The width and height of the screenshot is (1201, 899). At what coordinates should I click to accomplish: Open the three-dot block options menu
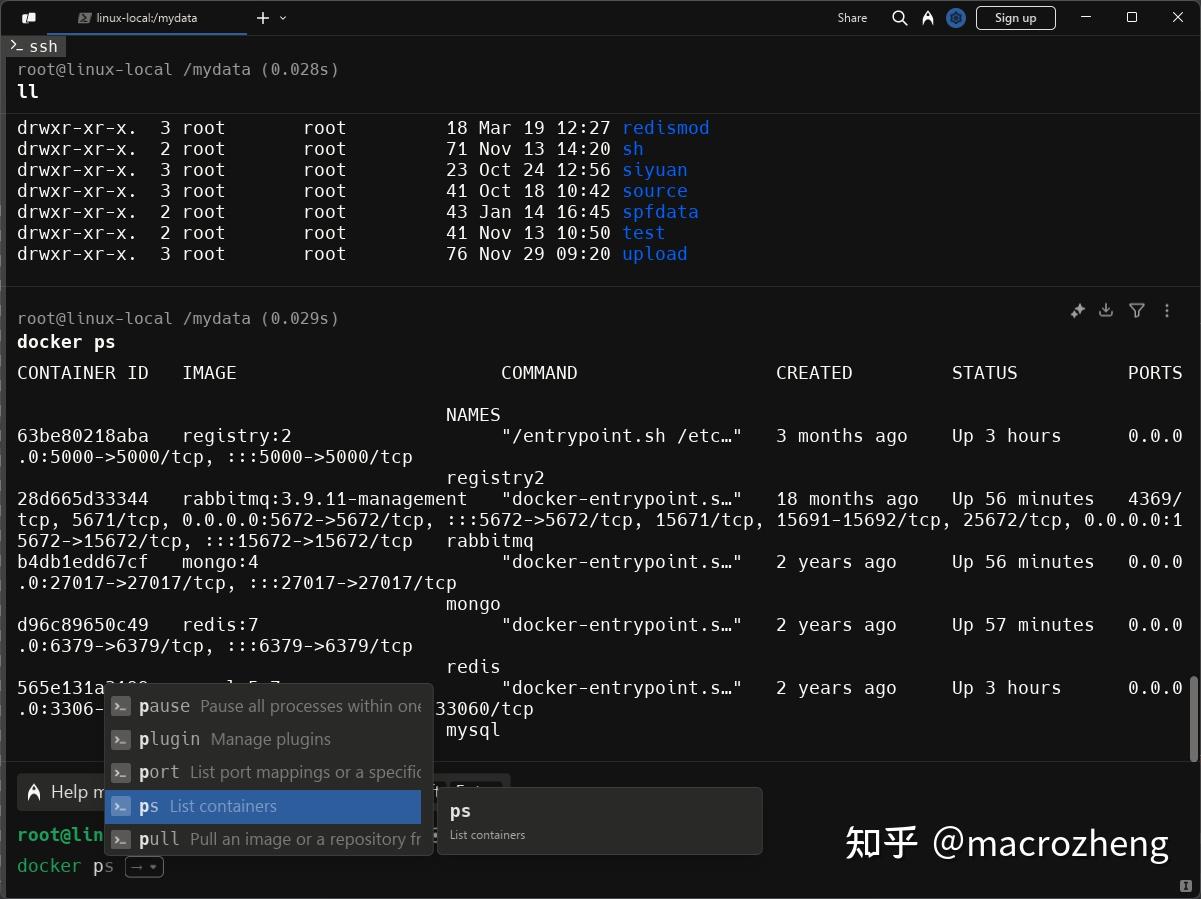click(x=1167, y=311)
